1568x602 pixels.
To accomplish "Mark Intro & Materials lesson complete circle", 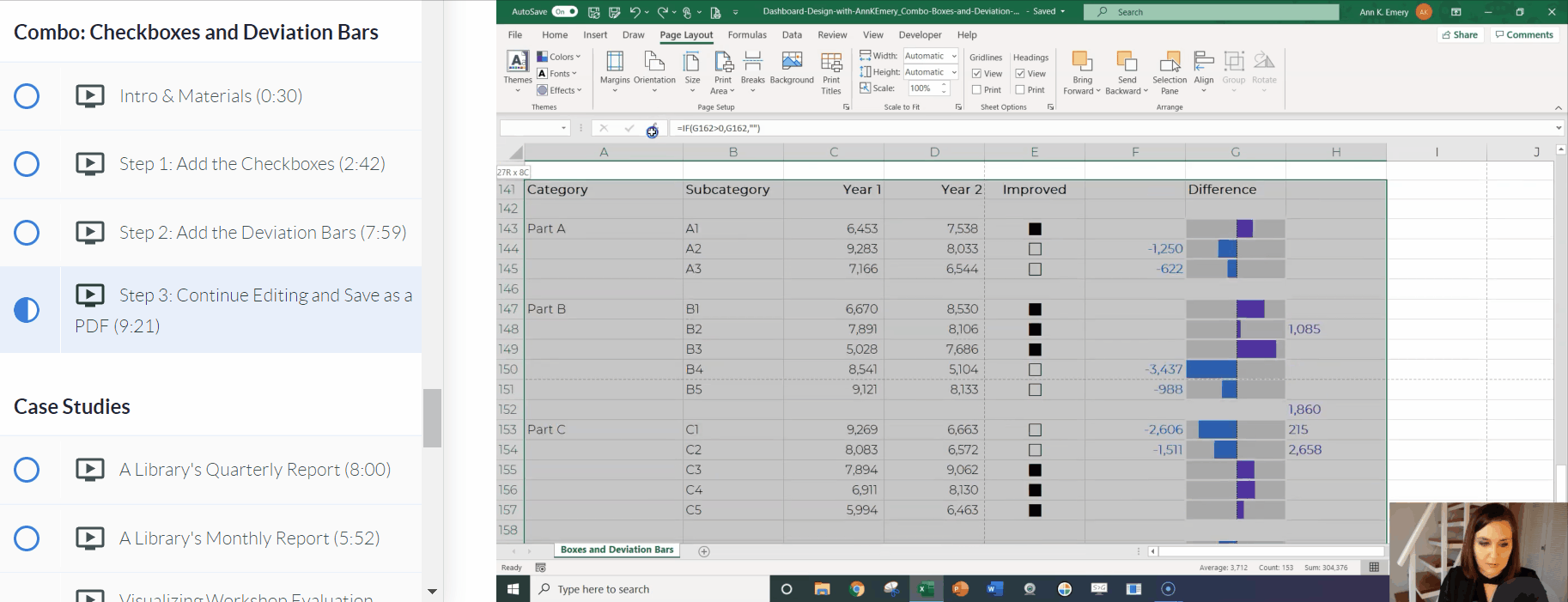I will pyautogui.click(x=27, y=96).
